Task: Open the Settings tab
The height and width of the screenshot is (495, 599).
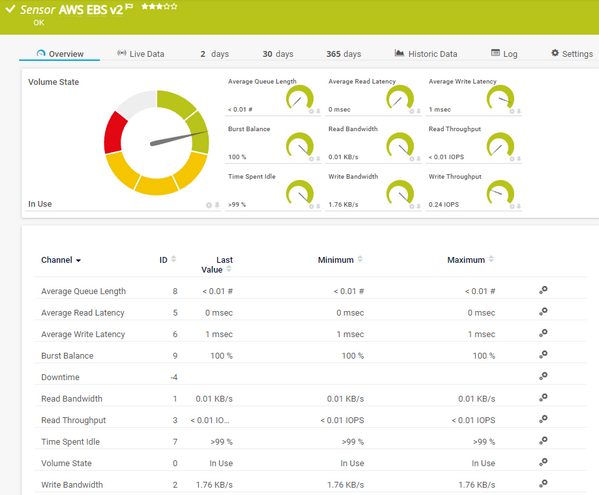Action: coord(572,54)
